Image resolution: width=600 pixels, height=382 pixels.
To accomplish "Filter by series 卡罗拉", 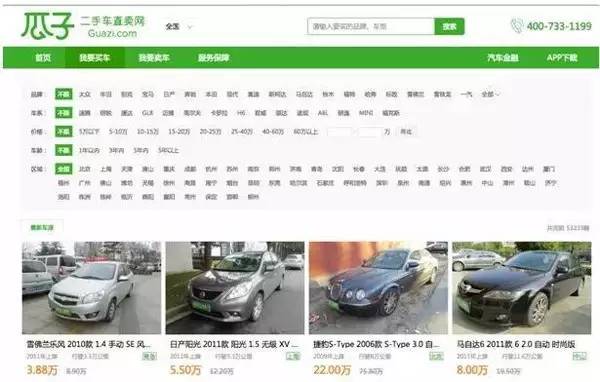I will (x=219, y=113).
